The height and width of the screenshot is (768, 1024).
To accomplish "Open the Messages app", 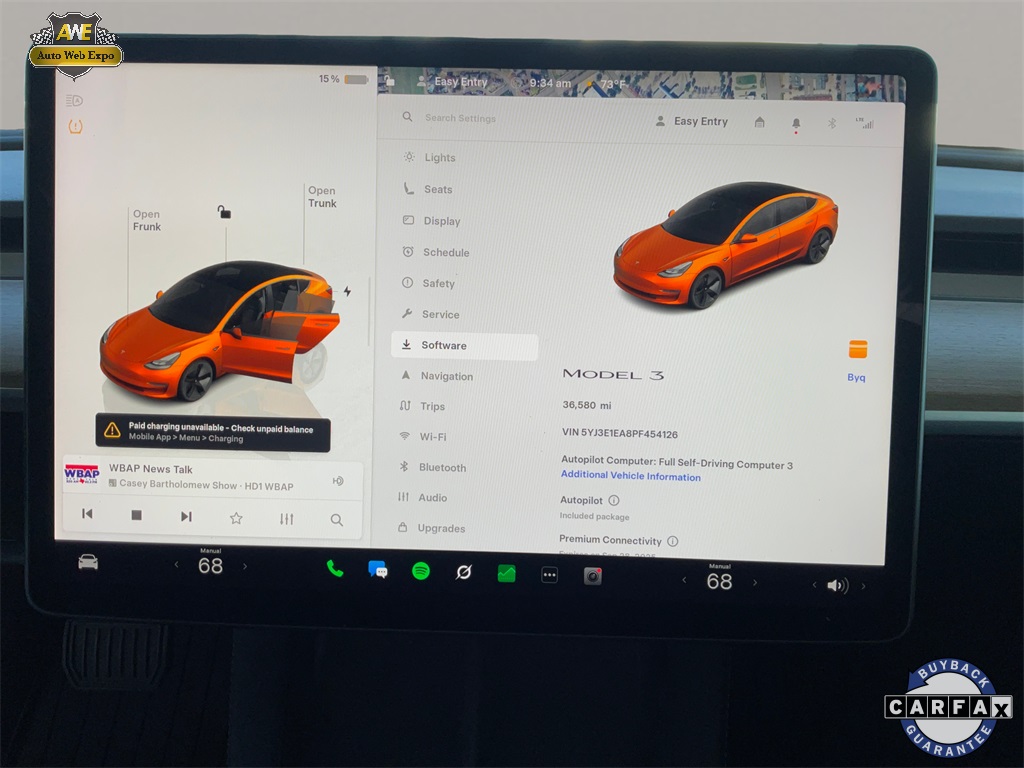I will [377, 570].
